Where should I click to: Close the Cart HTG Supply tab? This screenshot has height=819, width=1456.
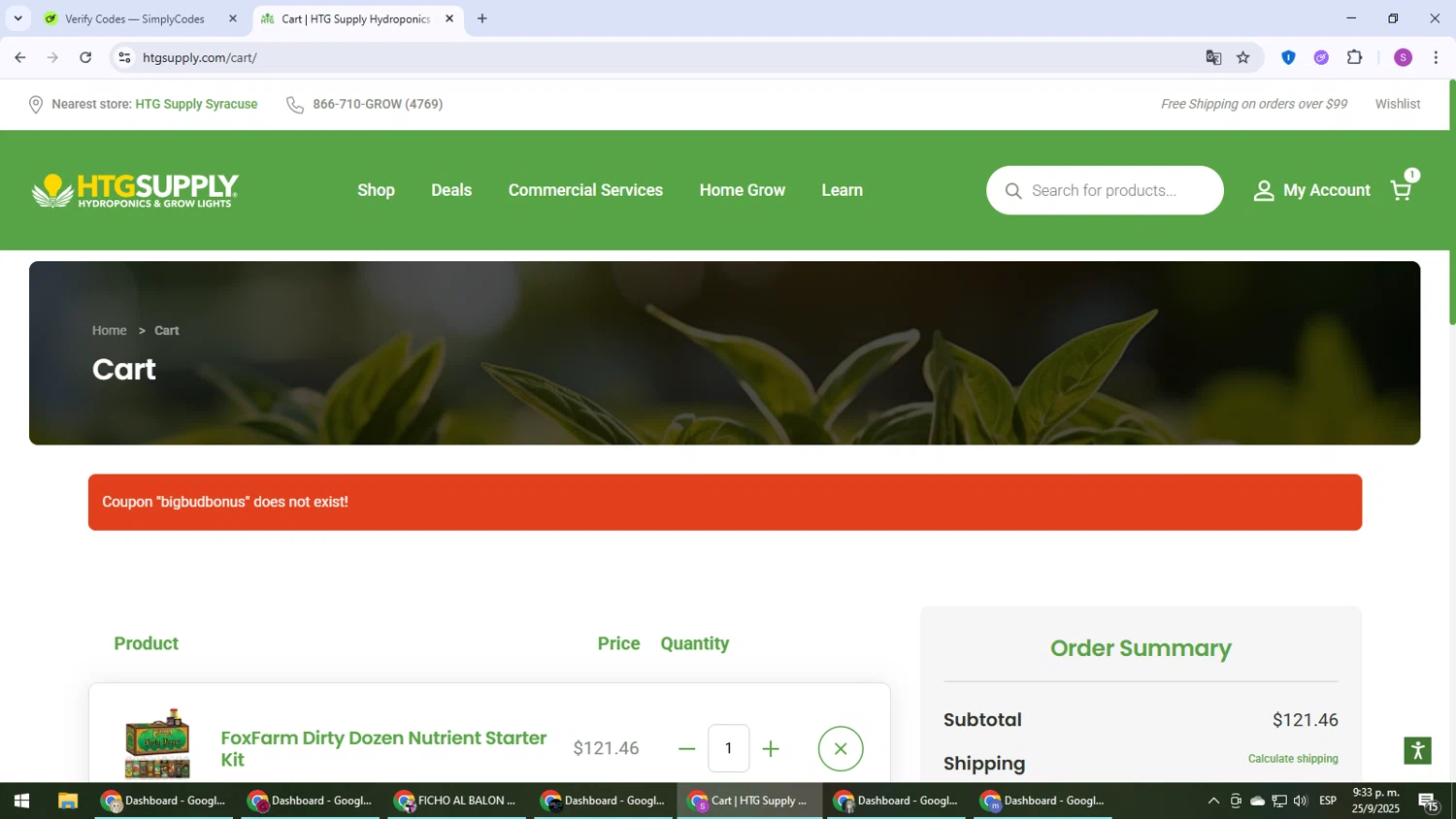[449, 18]
